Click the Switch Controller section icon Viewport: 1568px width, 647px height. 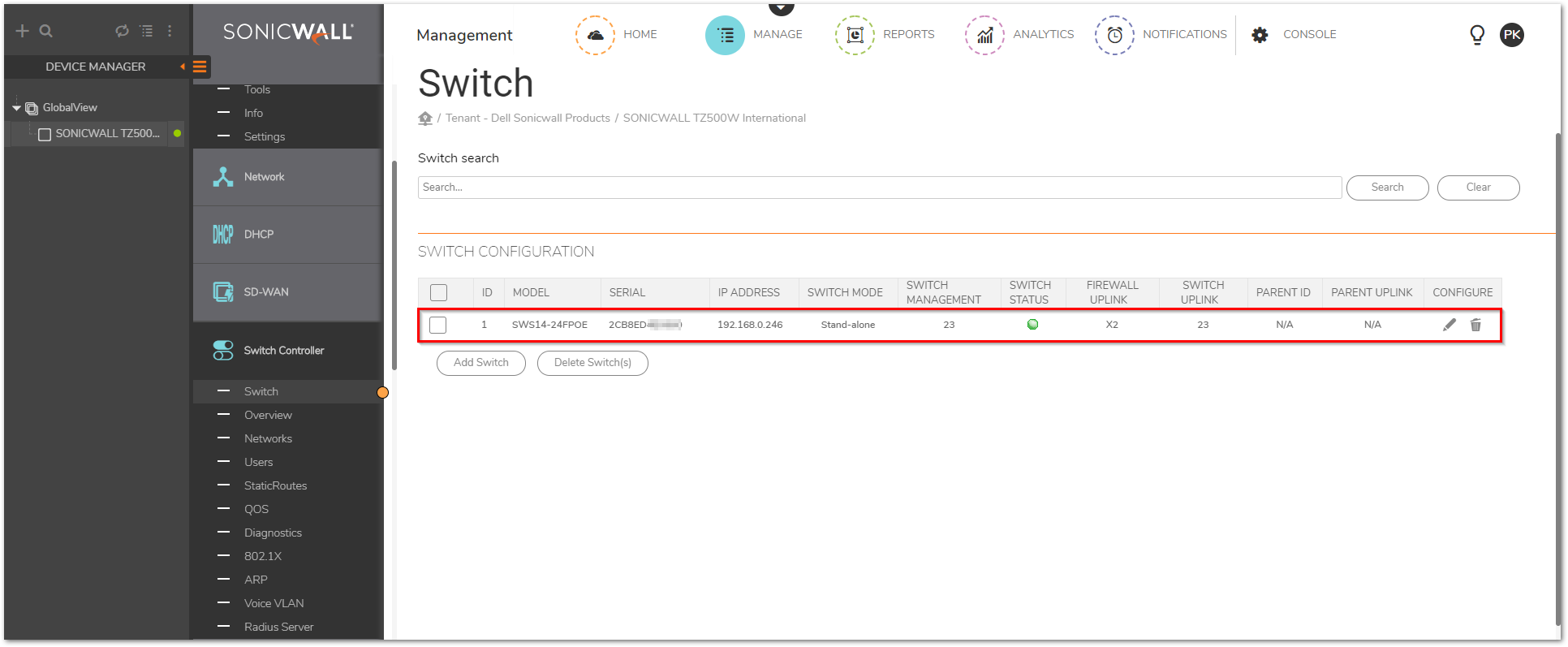click(223, 351)
